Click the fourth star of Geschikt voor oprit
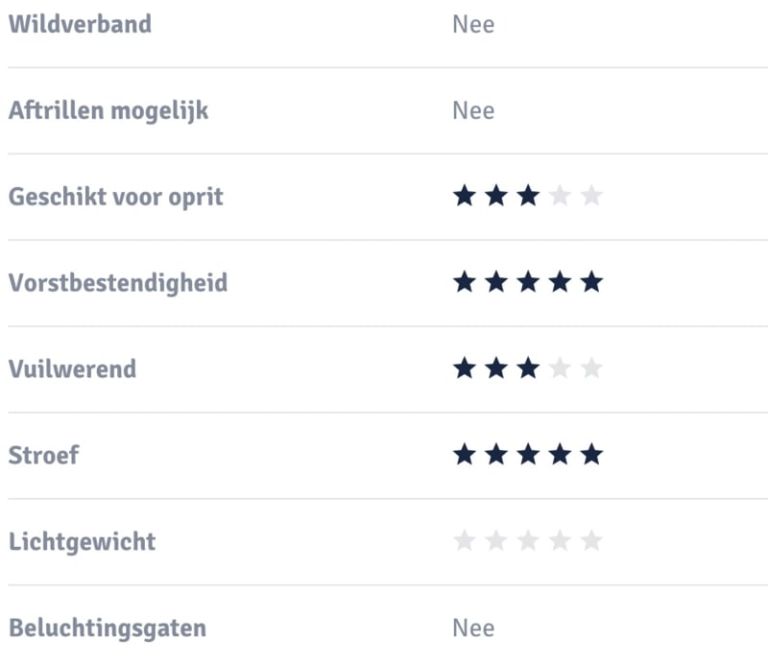This screenshot has height=664, width=768. [560, 196]
